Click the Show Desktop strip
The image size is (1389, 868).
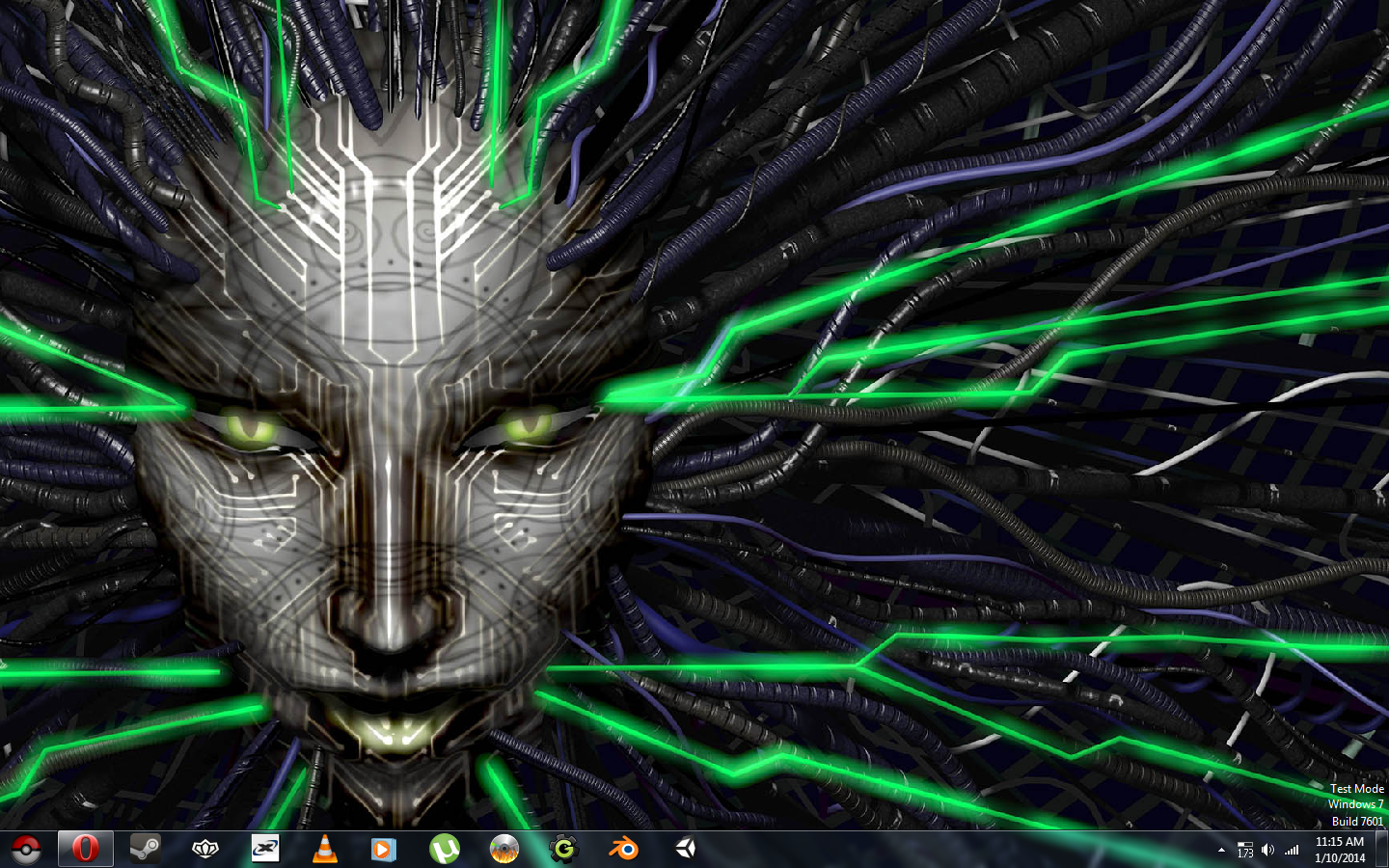[x=1381, y=850]
